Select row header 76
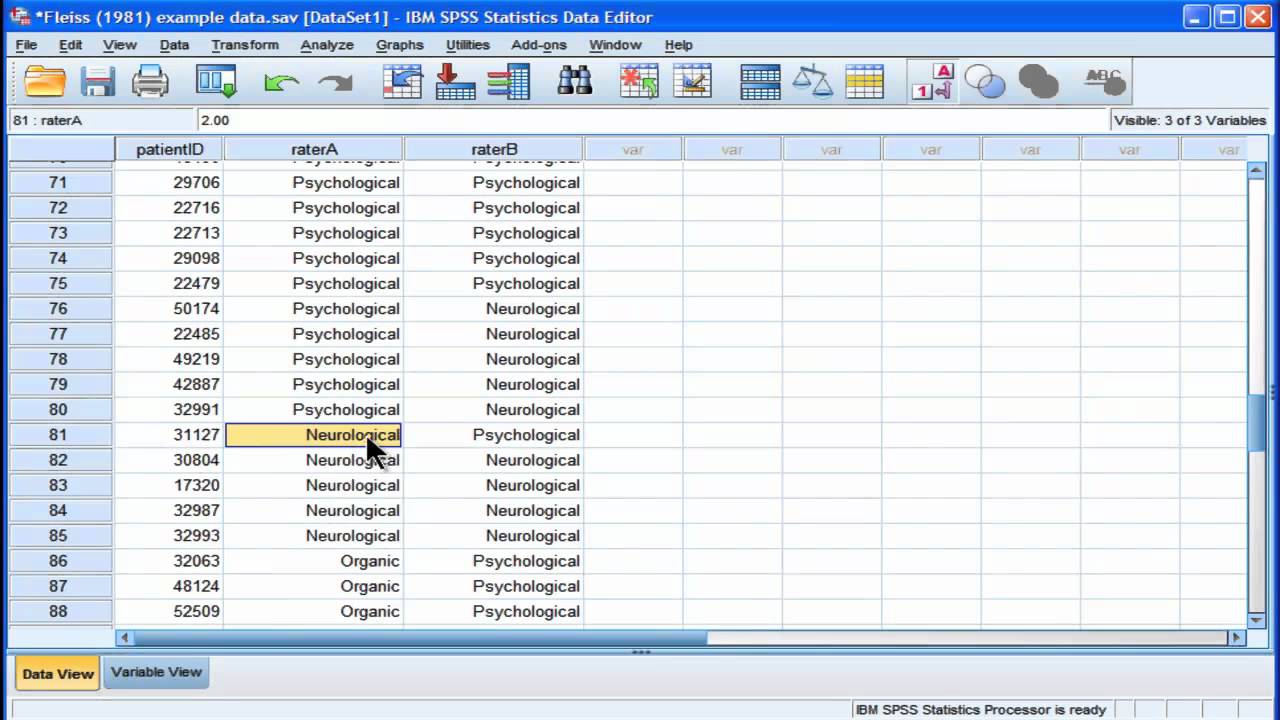 (58, 309)
